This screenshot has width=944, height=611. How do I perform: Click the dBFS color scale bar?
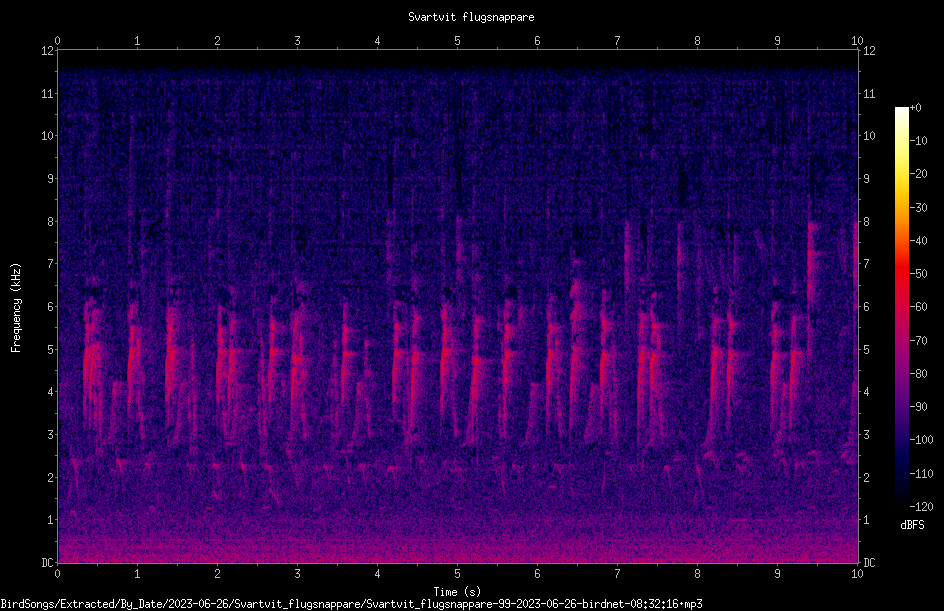901,307
